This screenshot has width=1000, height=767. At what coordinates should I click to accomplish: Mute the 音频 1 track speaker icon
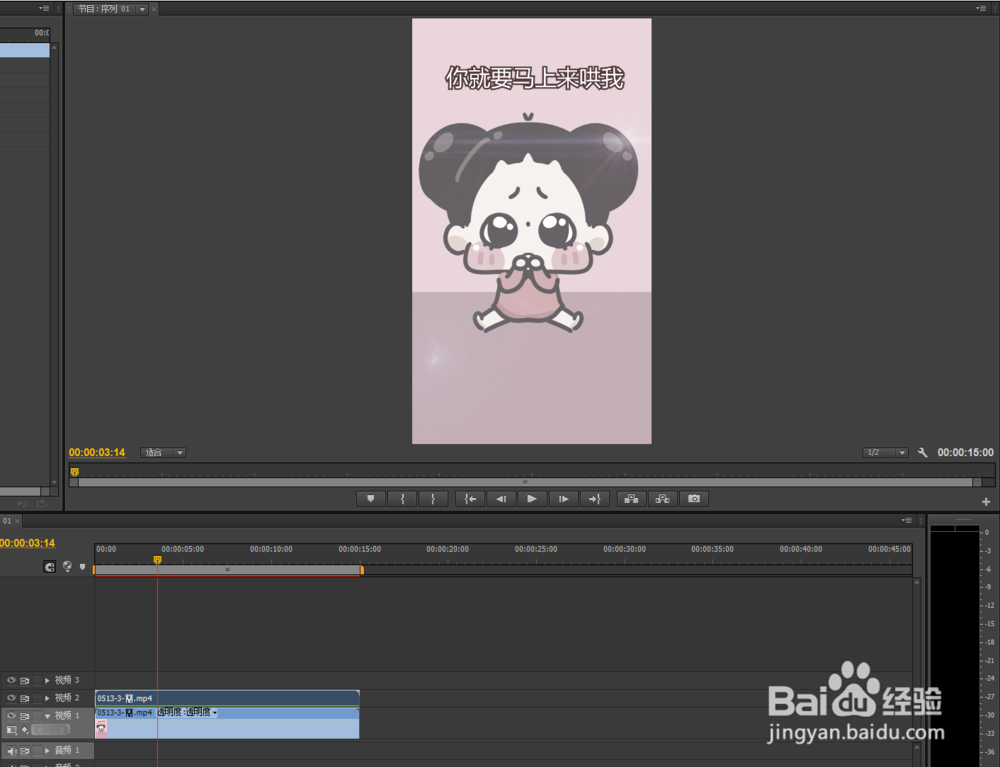pos(11,751)
